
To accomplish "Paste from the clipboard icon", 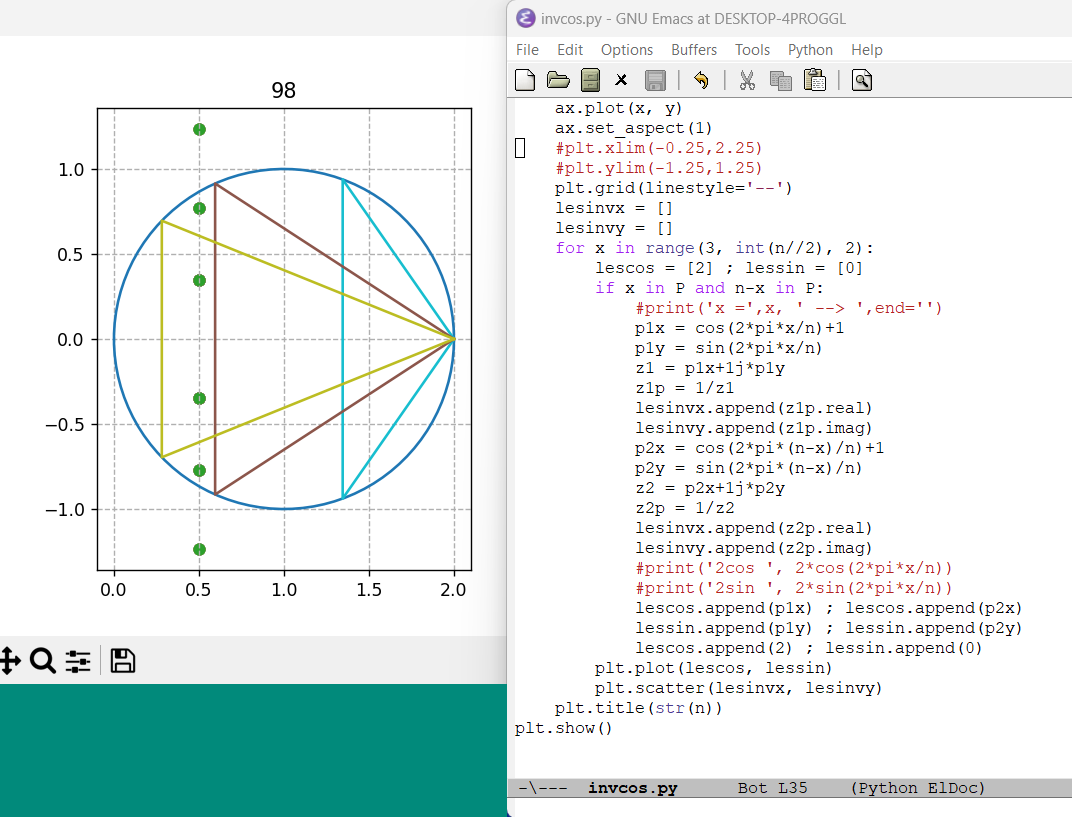I will [x=814, y=80].
